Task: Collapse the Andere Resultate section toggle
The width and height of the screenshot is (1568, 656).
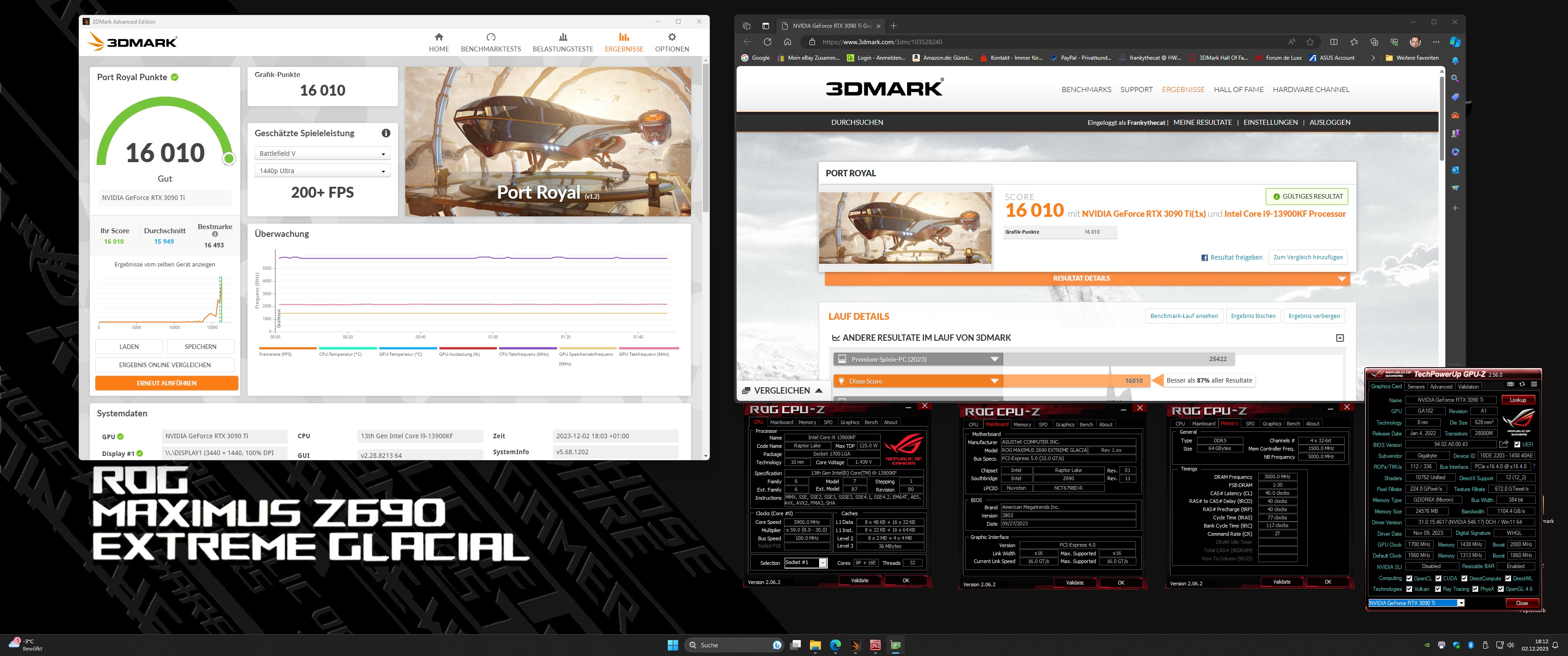Action: click(x=1340, y=338)
